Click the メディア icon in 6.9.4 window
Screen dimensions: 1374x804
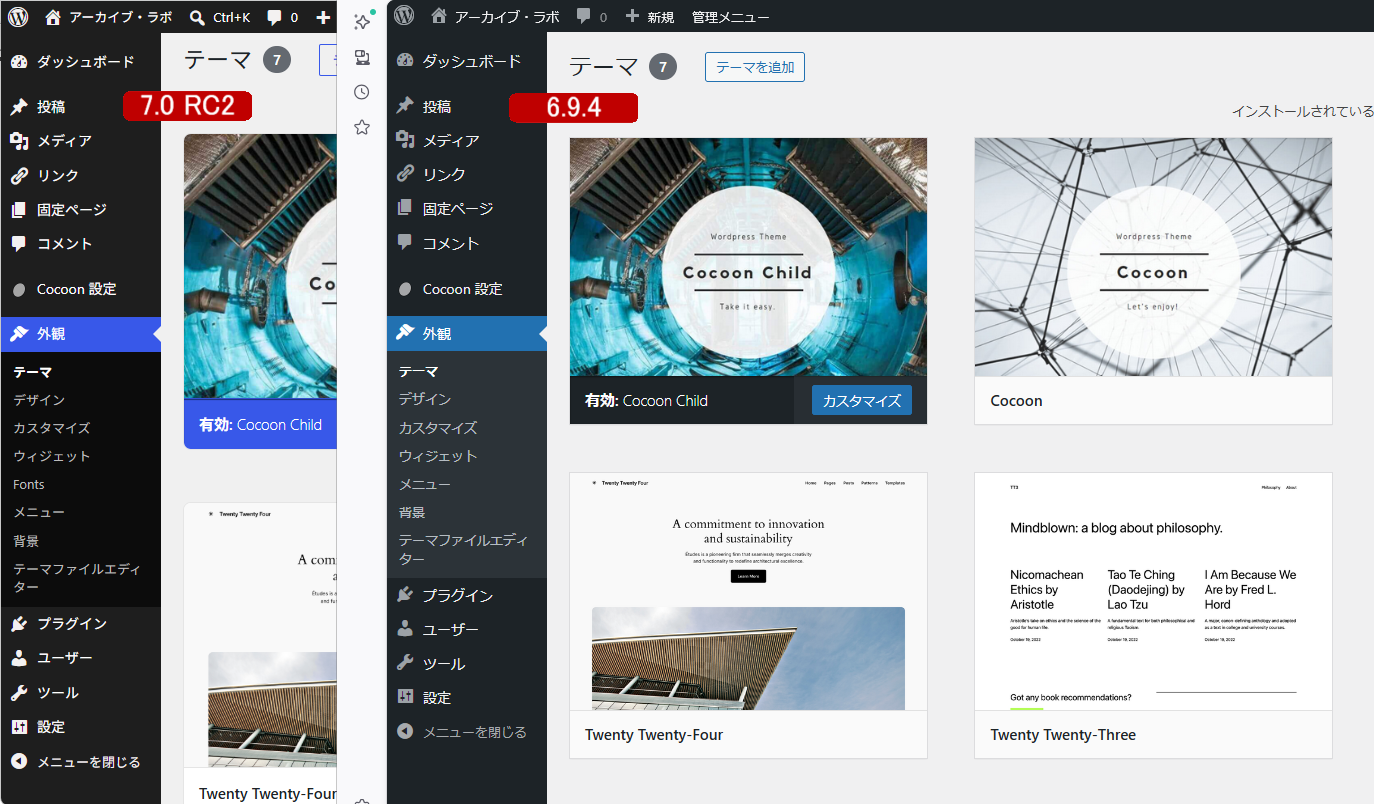point(404,140)
